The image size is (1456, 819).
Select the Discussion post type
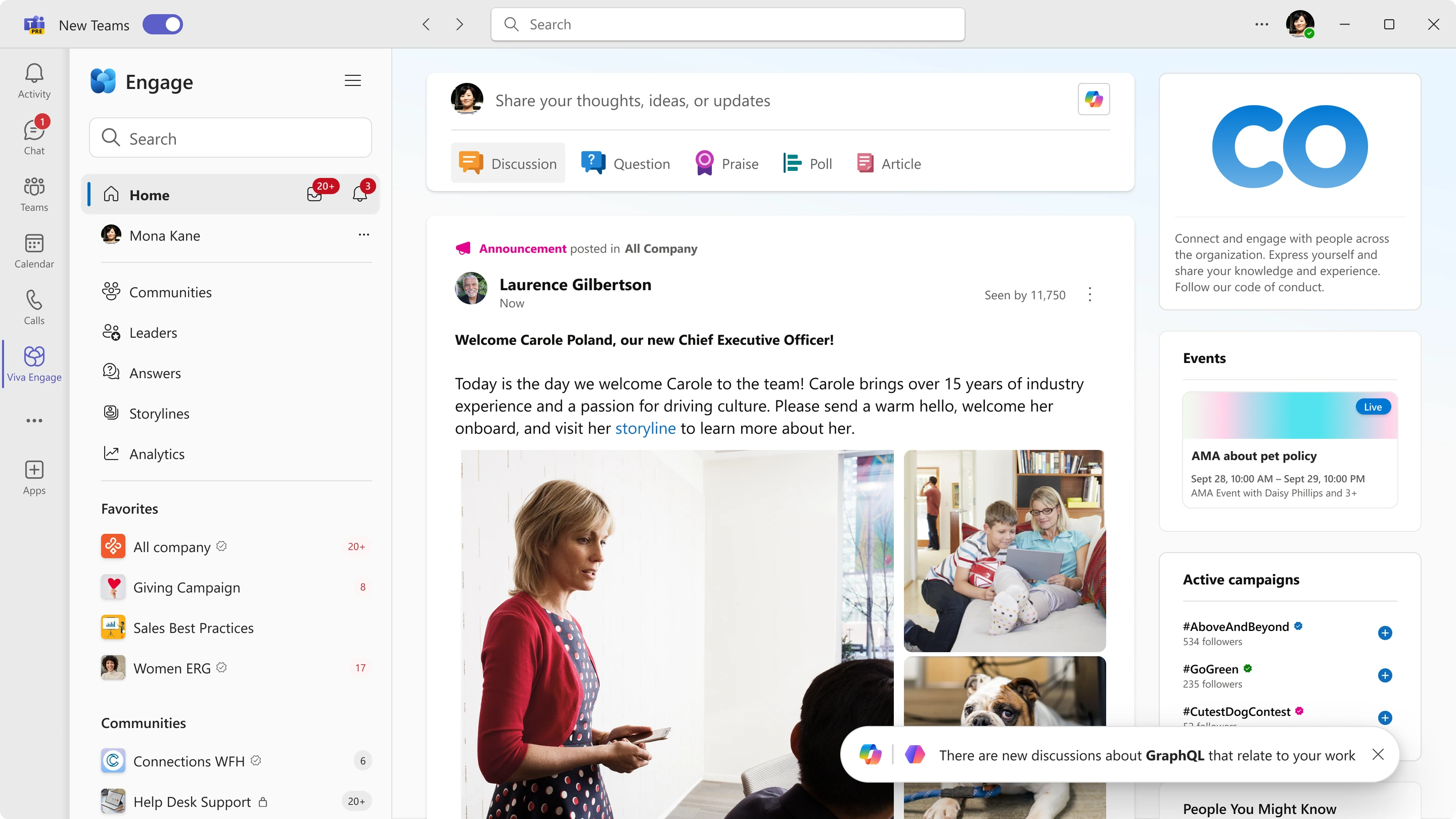point(508,163)
